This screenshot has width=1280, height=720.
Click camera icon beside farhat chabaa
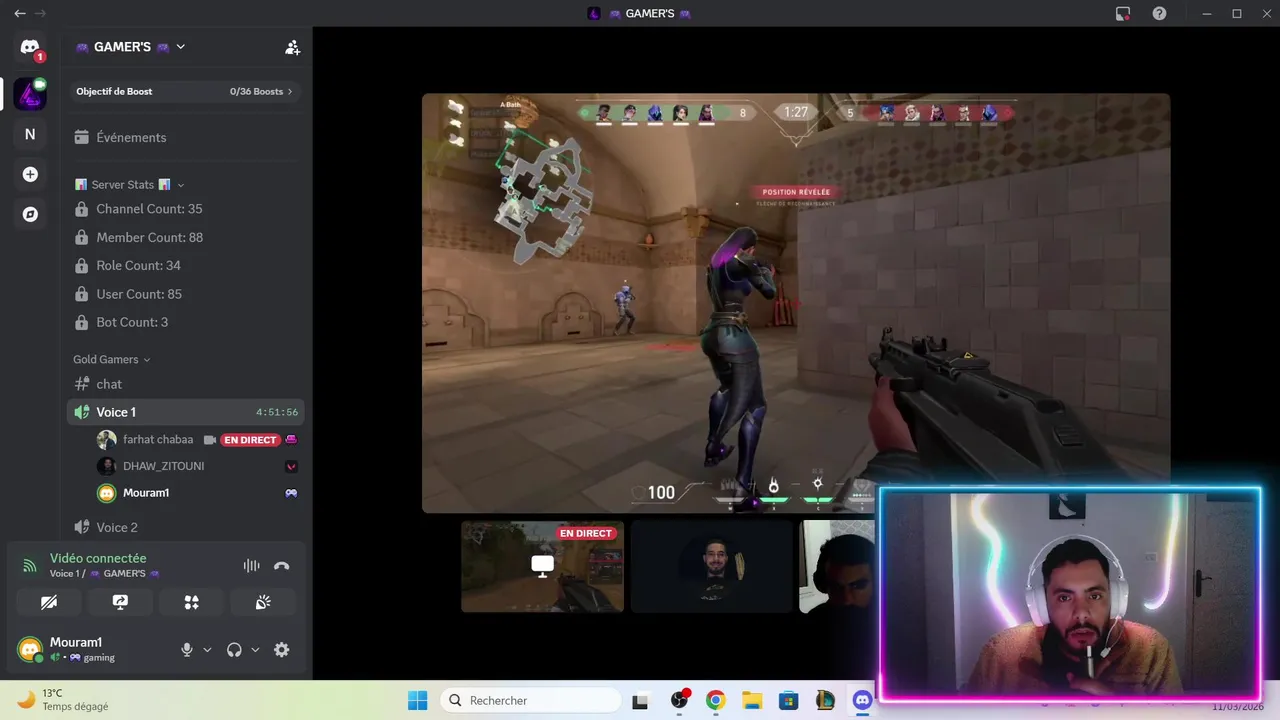(210, 440)
